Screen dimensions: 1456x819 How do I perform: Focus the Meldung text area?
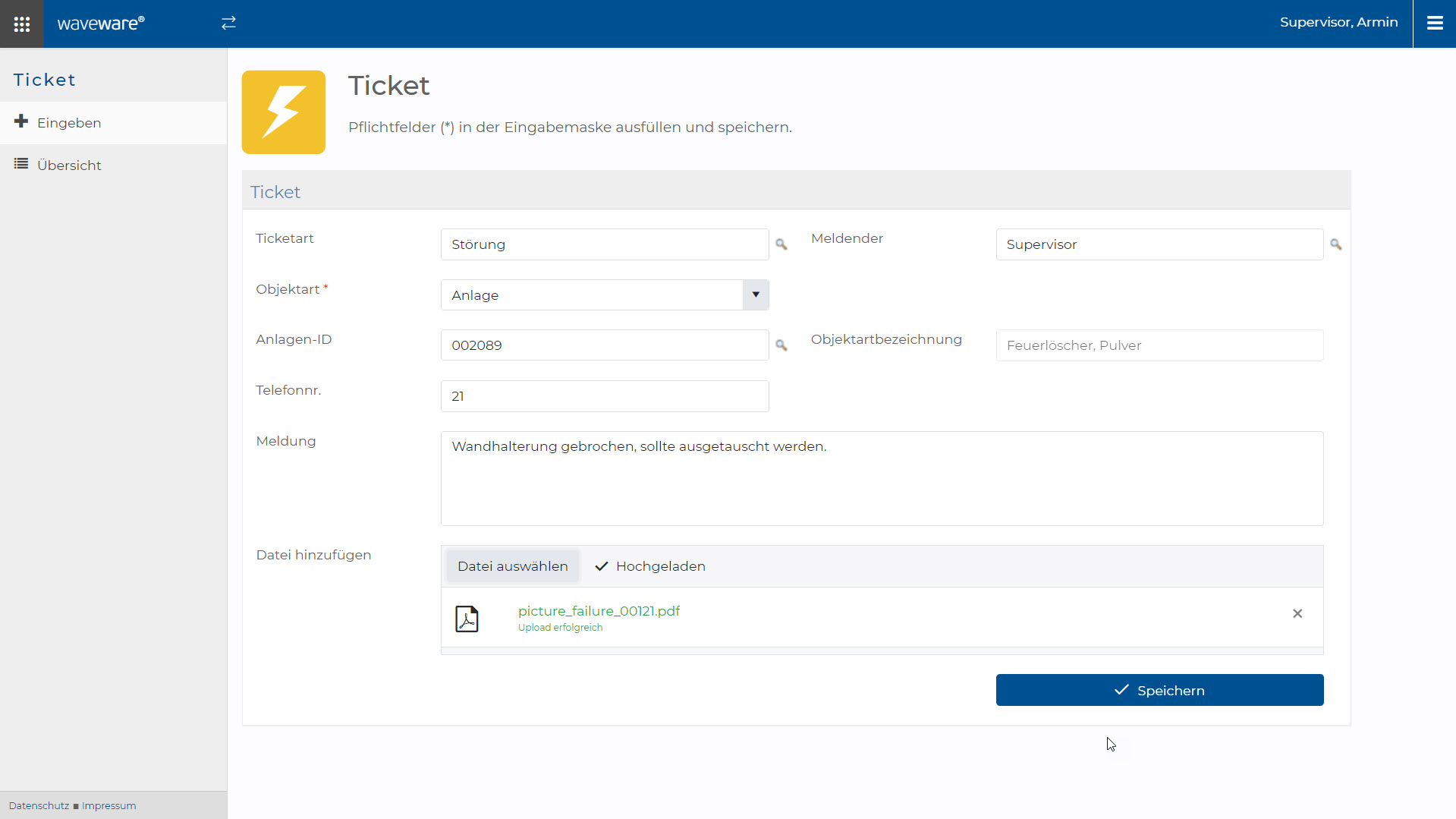[x=881, y=478]
